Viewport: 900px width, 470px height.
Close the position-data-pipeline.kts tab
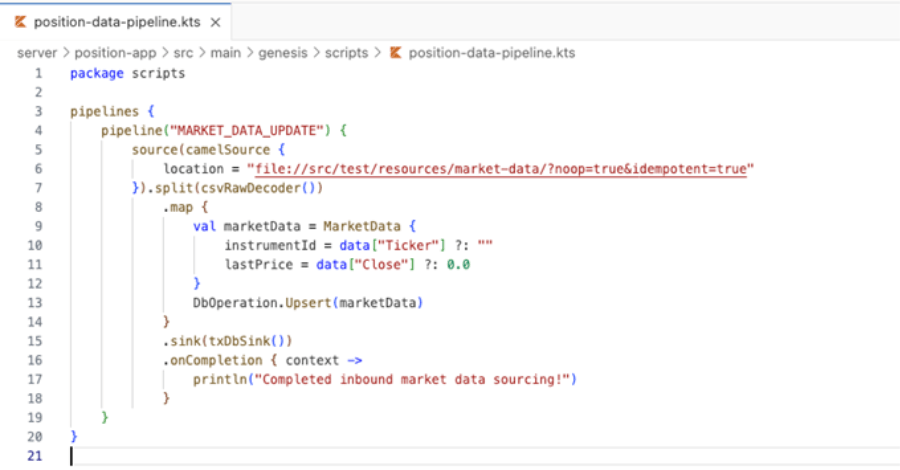click(215, 22)
